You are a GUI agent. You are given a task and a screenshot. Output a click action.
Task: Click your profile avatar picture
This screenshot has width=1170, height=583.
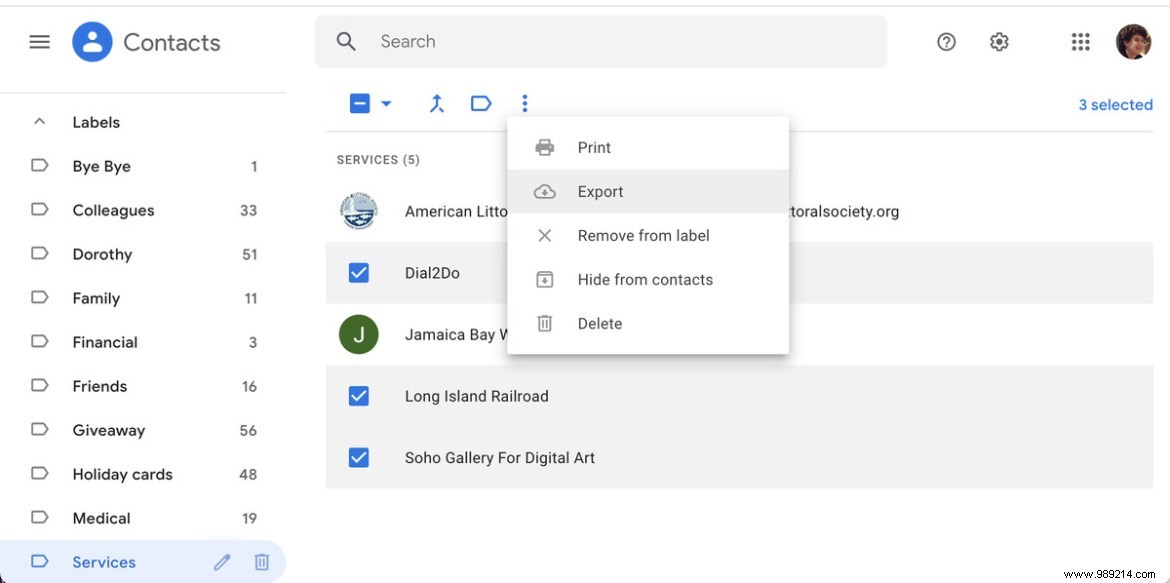pyautogui.click(x=1133, y=41)
